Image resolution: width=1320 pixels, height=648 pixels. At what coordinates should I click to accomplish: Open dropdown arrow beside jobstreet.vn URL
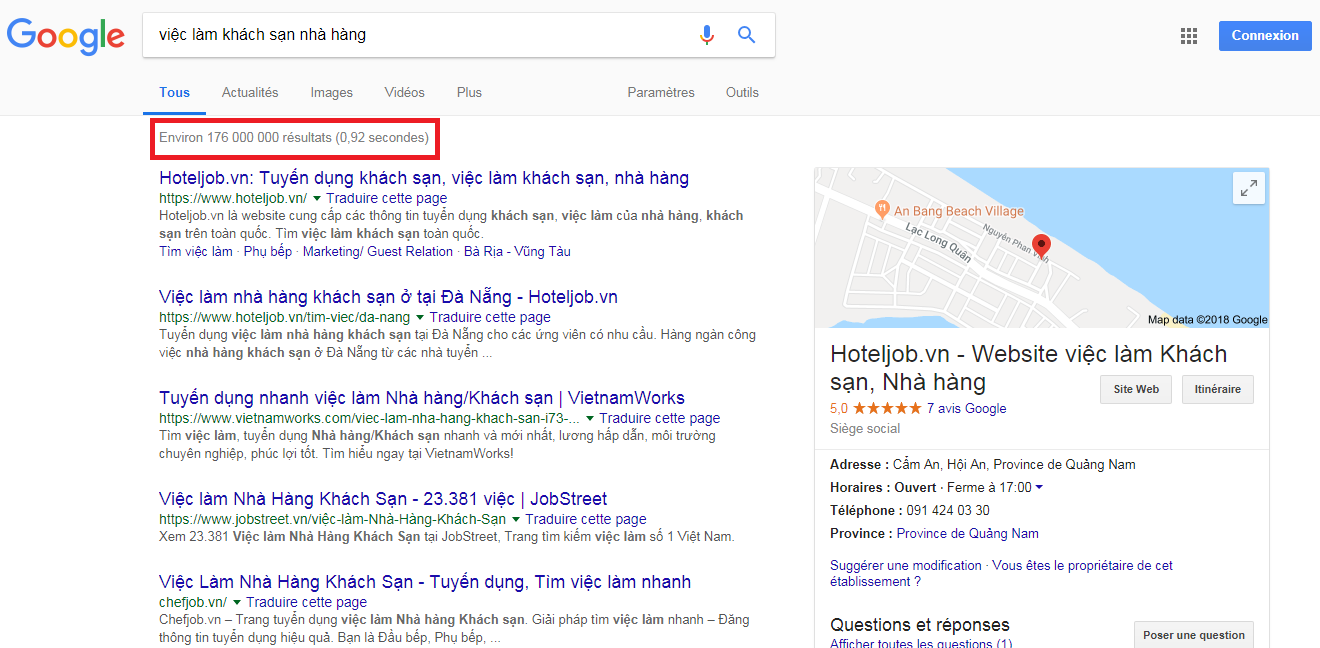click(516, 520)
